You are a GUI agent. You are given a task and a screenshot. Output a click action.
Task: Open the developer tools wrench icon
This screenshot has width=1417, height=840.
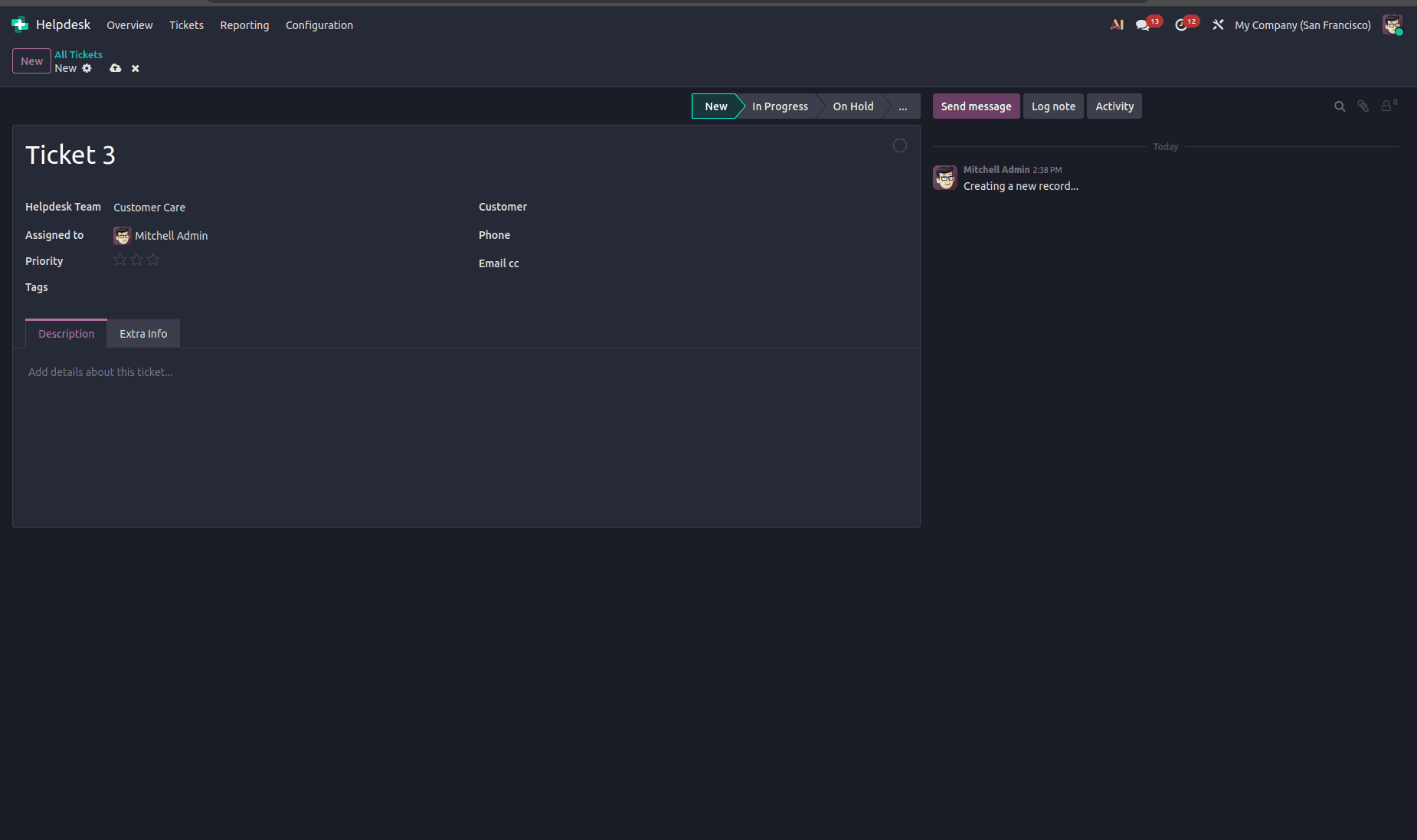pyautogui.click(x=1218, y=25)
